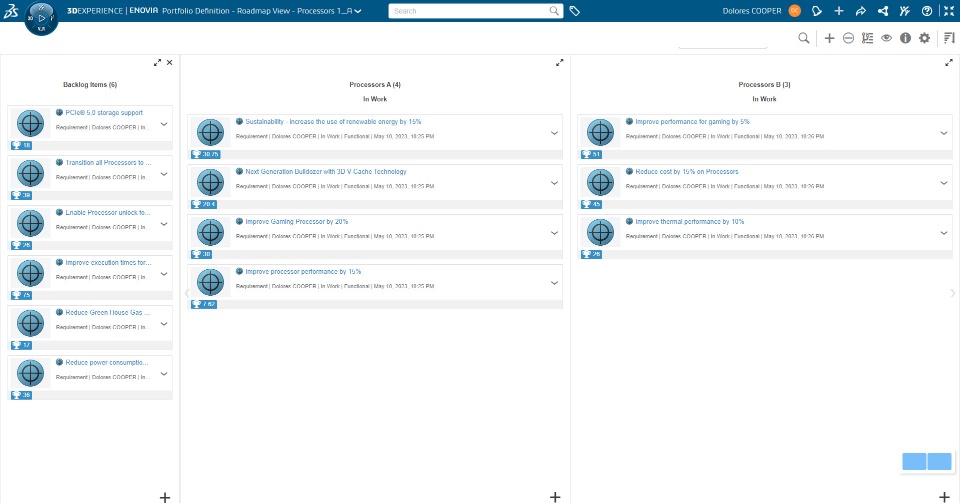Click the plus at the Processors B column bottom

944,497
